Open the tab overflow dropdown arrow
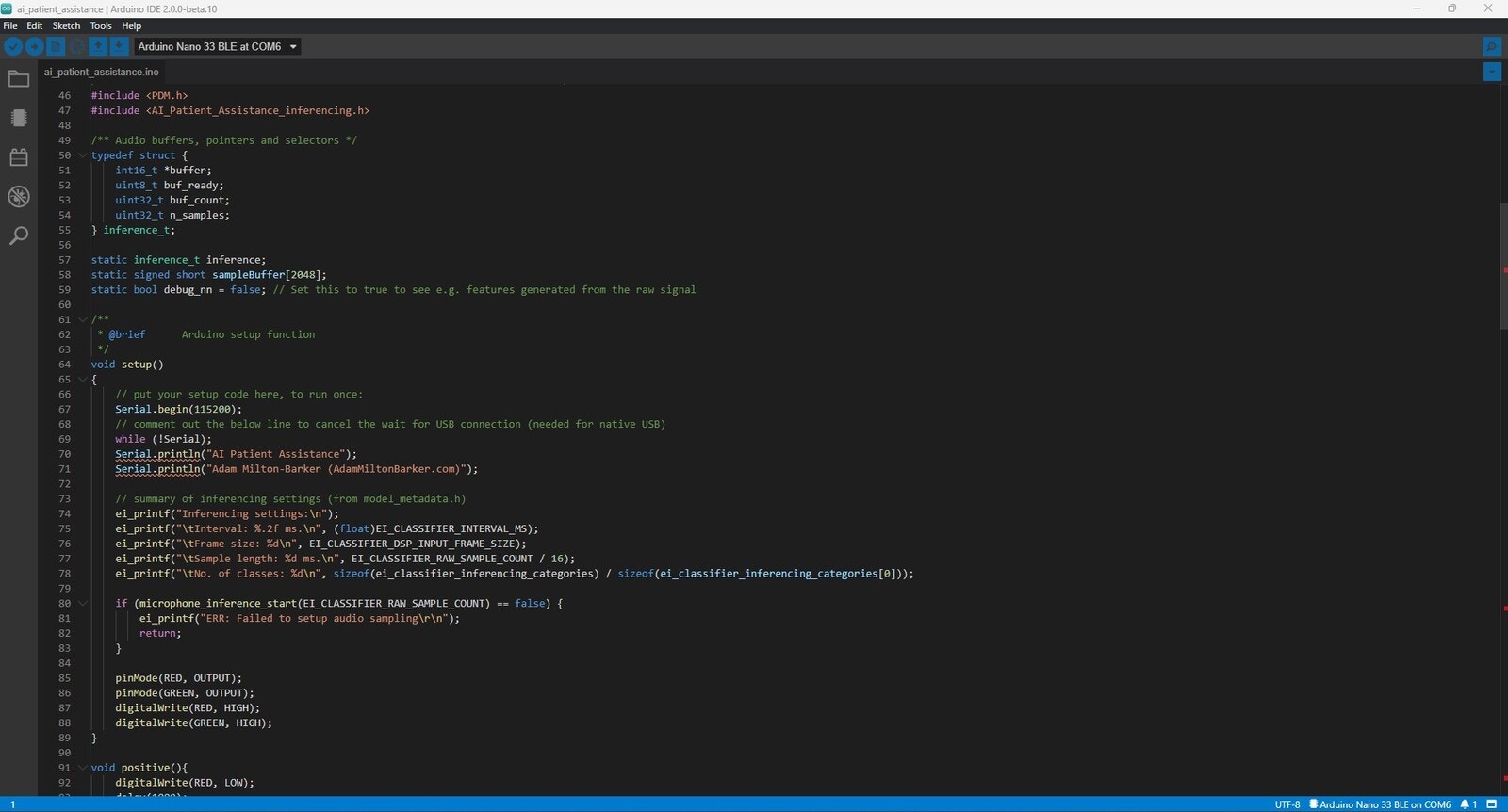 click(x=1492, y=72)
